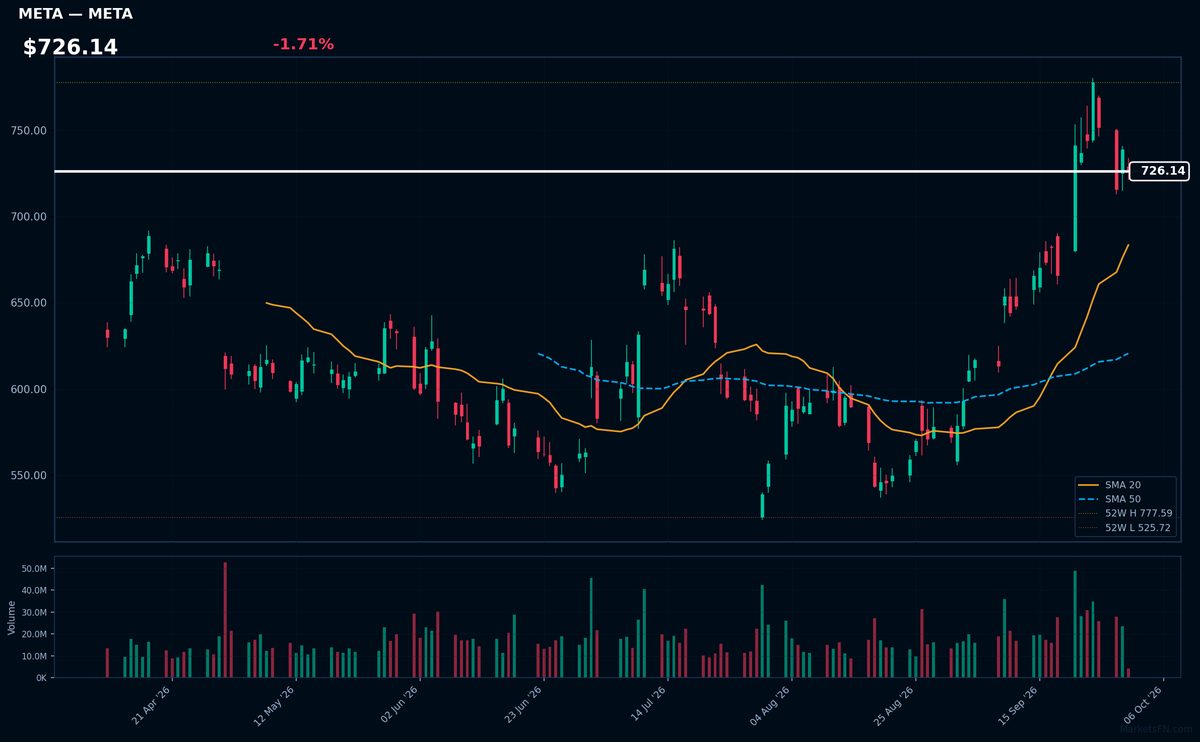Screen dimensions: 1200x742
Task: Click the 700.00 y-axis label
Action: click(x=29, y=217)
